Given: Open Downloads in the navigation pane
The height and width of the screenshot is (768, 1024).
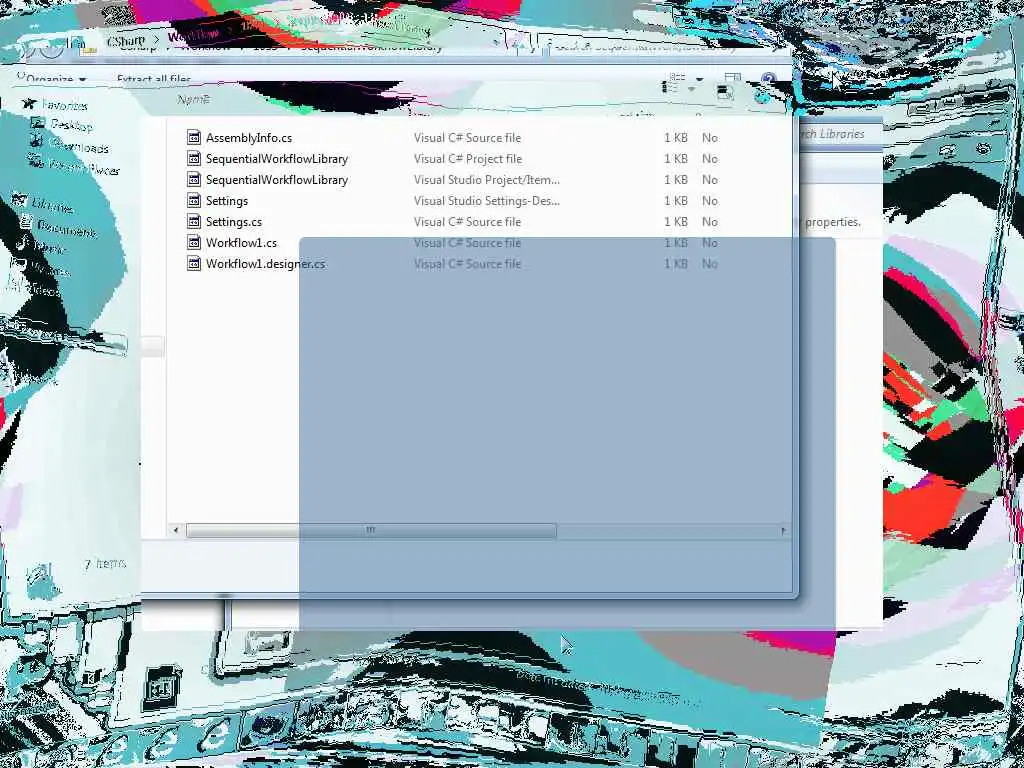Looking at the screenshot, I should (x=79, y=147).
